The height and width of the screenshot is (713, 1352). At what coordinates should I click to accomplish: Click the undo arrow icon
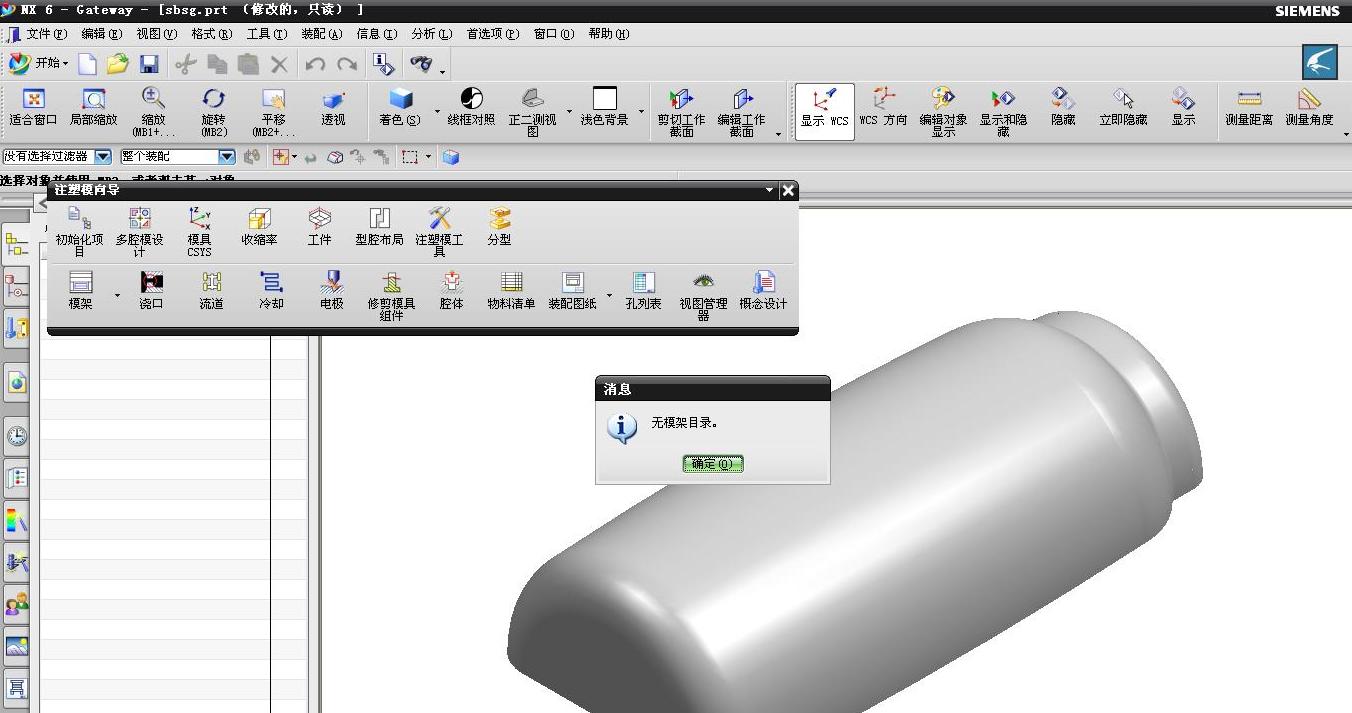315,64
